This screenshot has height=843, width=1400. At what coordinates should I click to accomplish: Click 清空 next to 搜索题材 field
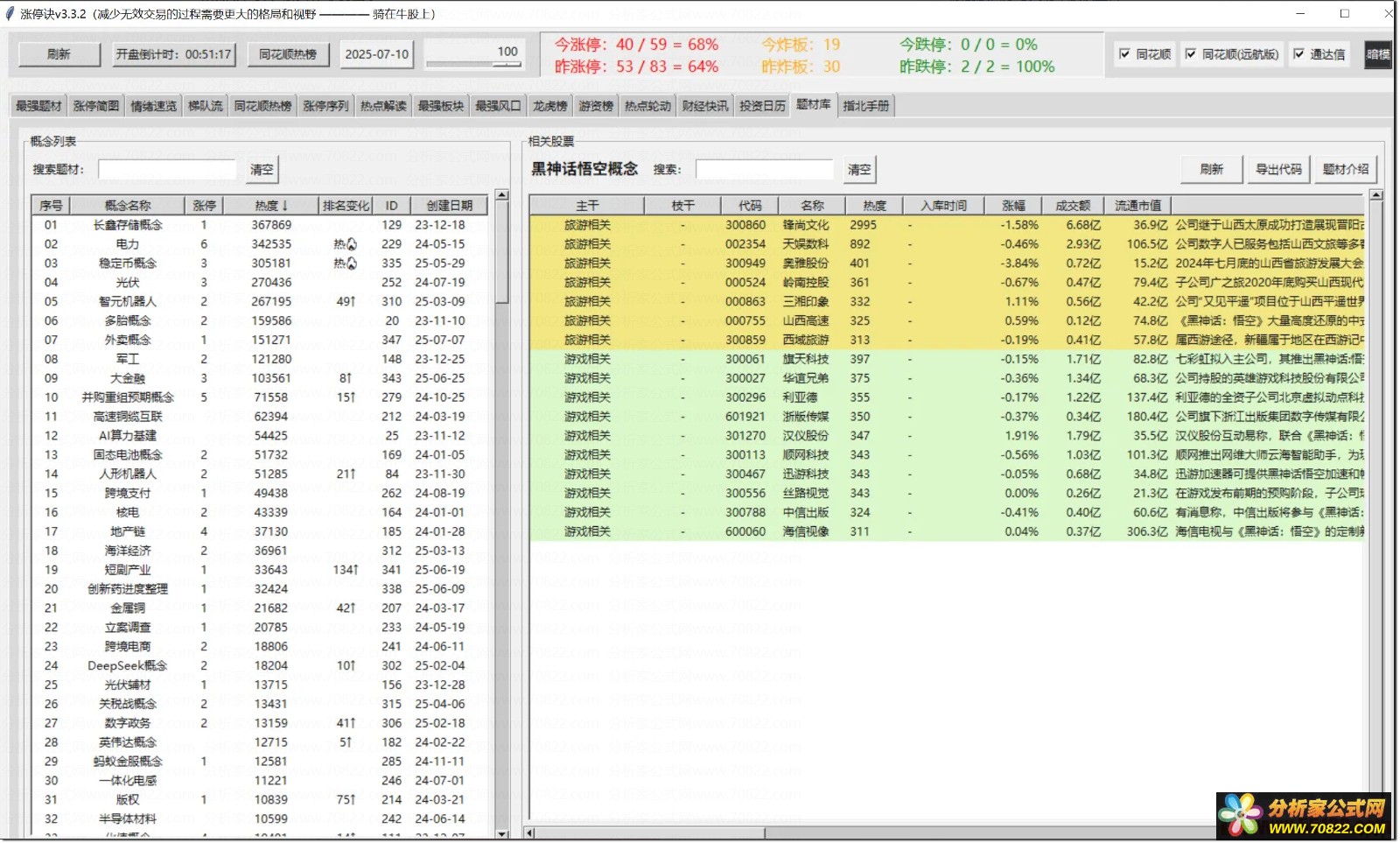(262, 169)
